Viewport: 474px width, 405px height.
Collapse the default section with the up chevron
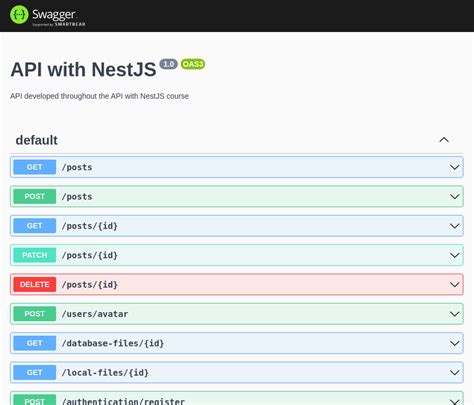(444, 140)
